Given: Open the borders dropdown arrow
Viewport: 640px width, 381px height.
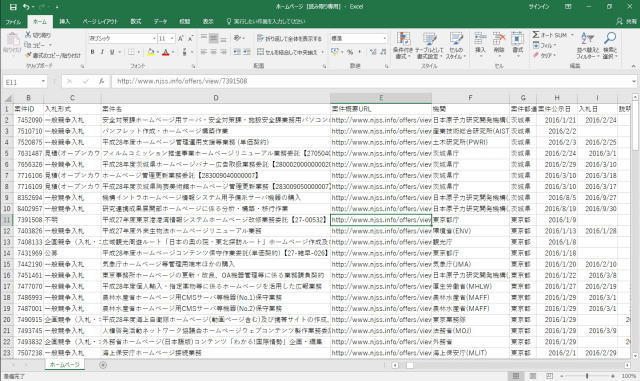Looking at the screenshot, I should pyautogui.click(x=138, y=52).
